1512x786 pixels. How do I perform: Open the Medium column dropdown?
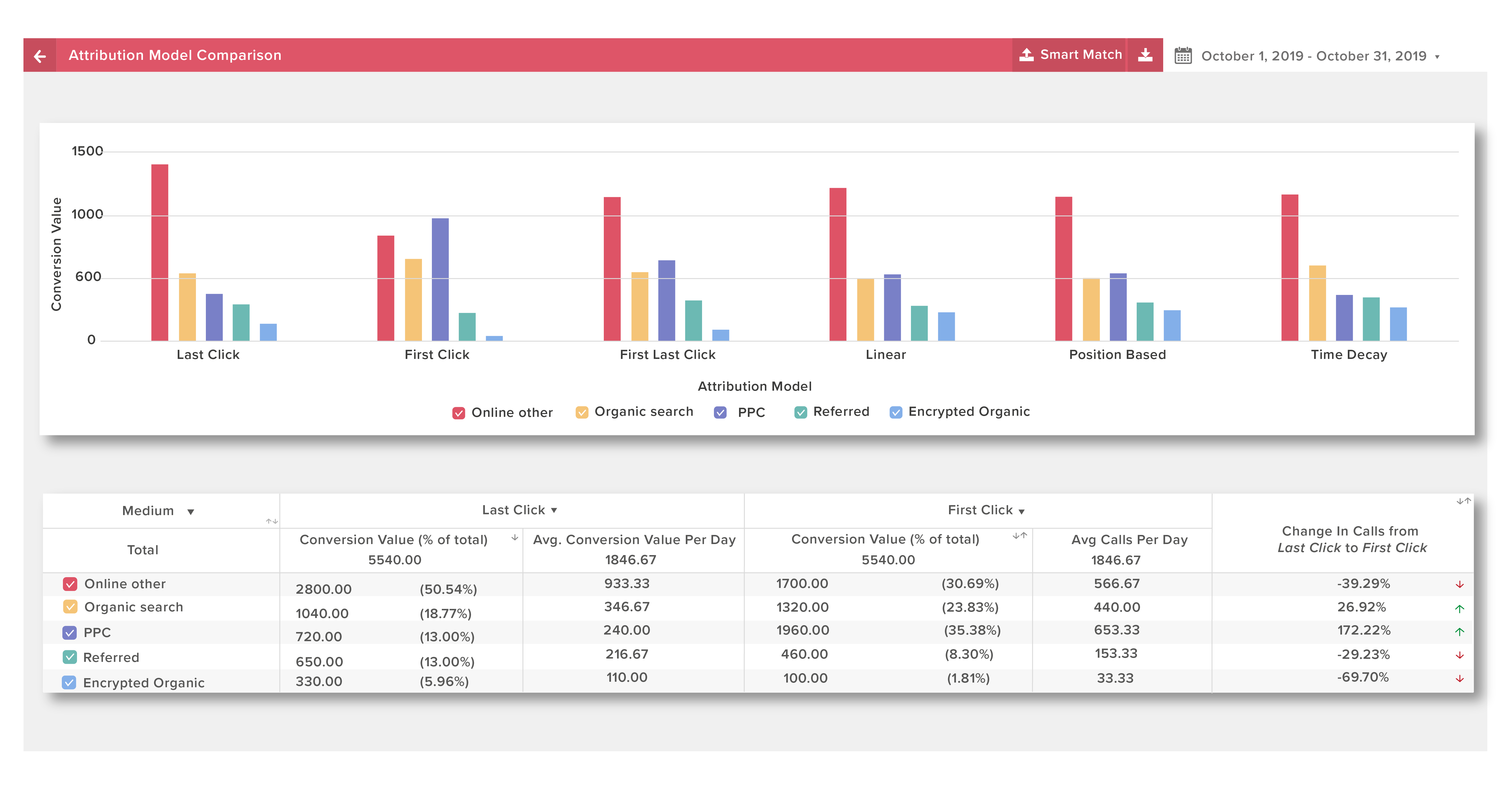point(190,512)
